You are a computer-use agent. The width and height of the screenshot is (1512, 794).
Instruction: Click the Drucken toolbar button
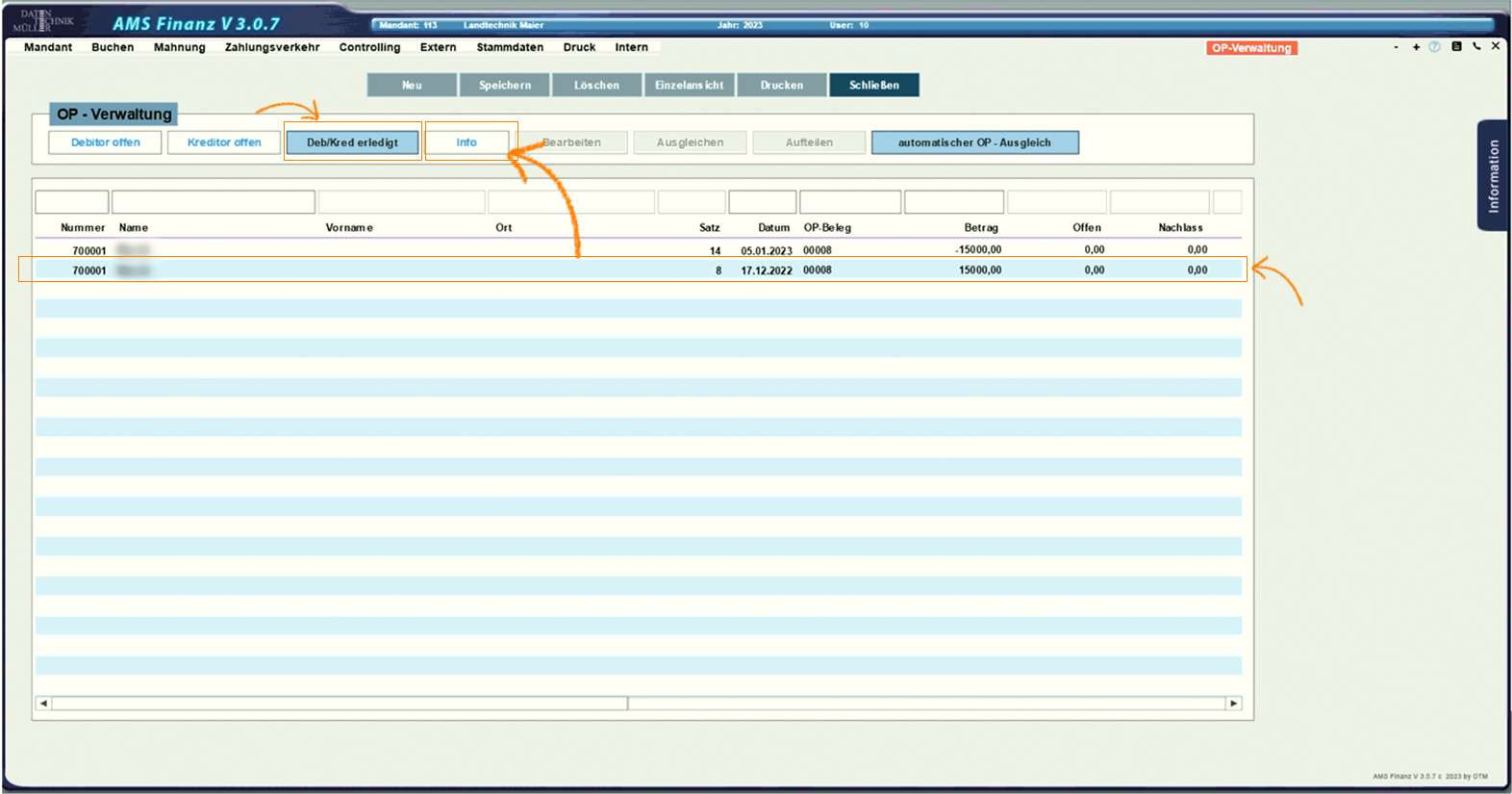pos(781,86)
